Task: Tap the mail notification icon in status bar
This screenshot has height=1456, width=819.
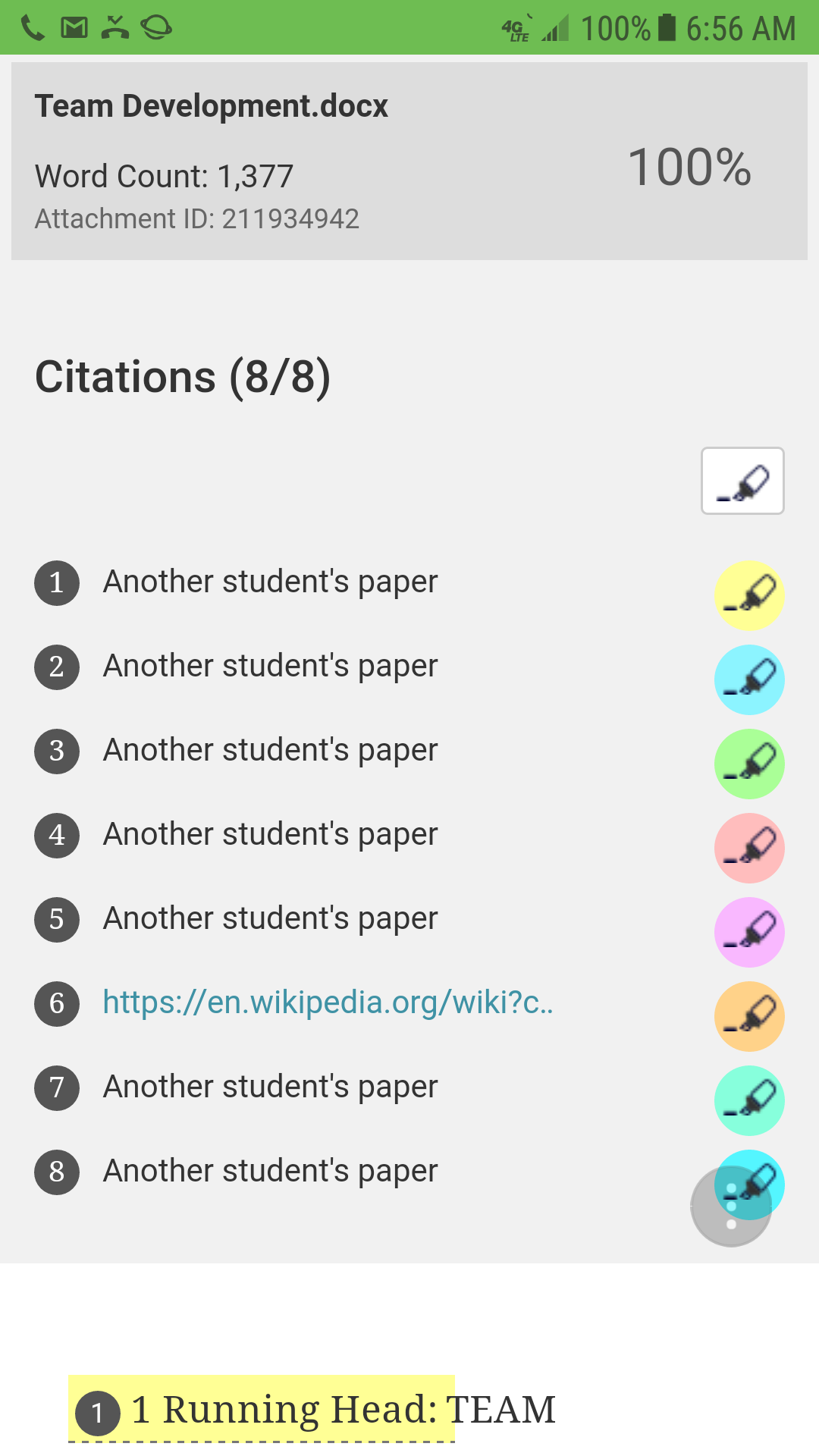Action: coord(74,28)
